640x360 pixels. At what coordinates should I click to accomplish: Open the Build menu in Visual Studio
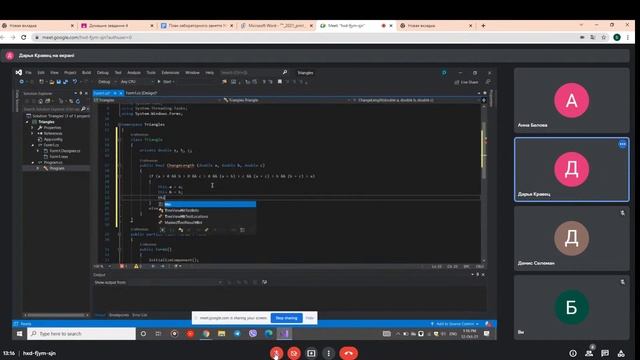(87, 73)
